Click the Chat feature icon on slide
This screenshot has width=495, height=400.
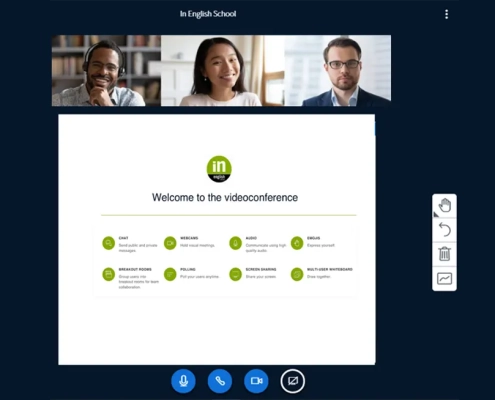[109, 243]
